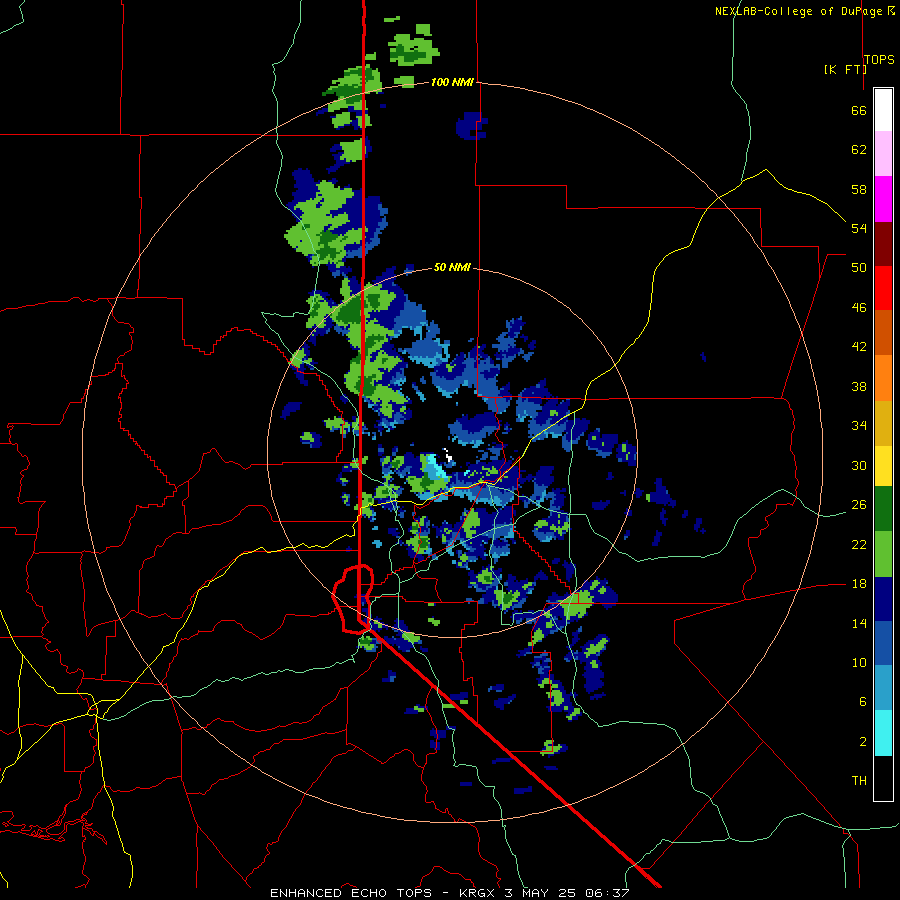Screen dimensions: 900x900
Task: Click the light blue legend swatch
Action: coord(883,687)
